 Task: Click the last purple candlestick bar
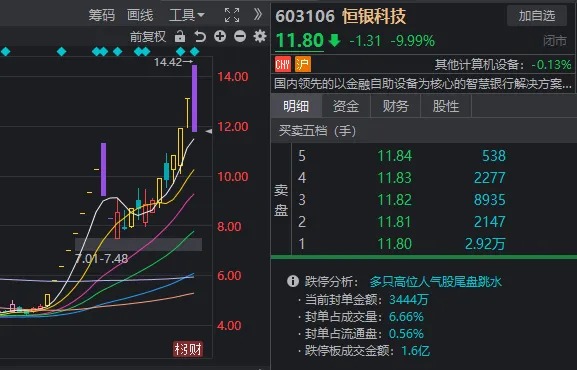pos(194,98)
